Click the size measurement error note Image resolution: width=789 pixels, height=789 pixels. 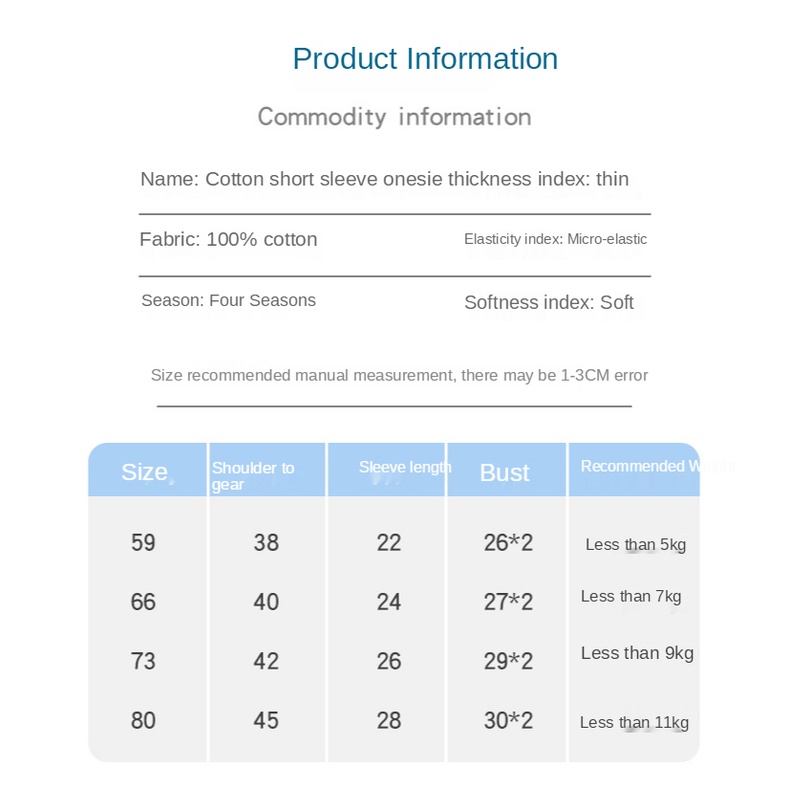399,375
